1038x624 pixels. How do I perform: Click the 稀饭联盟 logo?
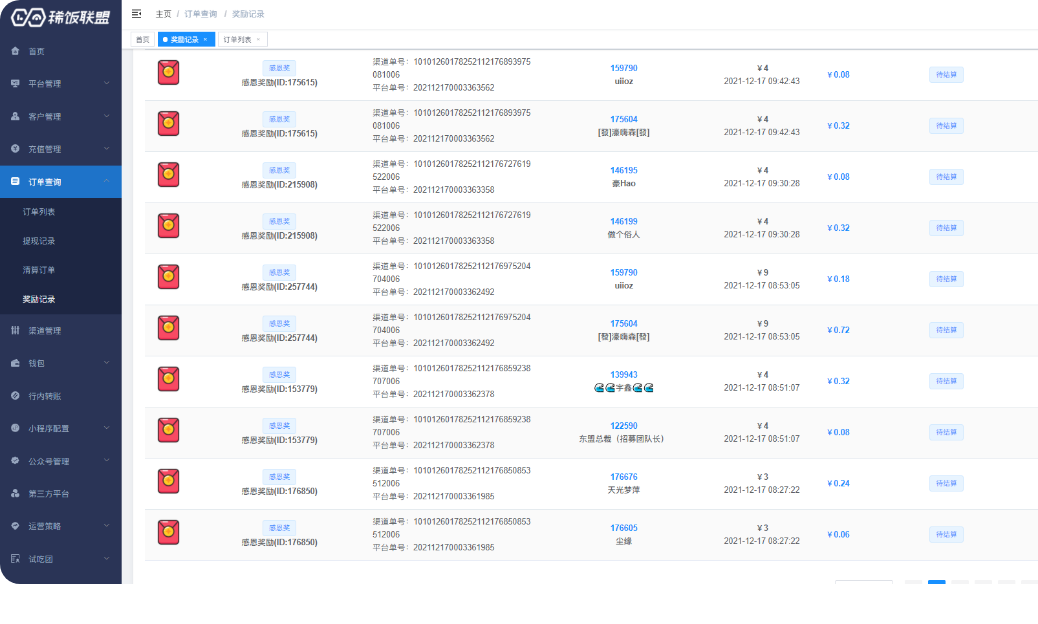click(x=60, y=16)
